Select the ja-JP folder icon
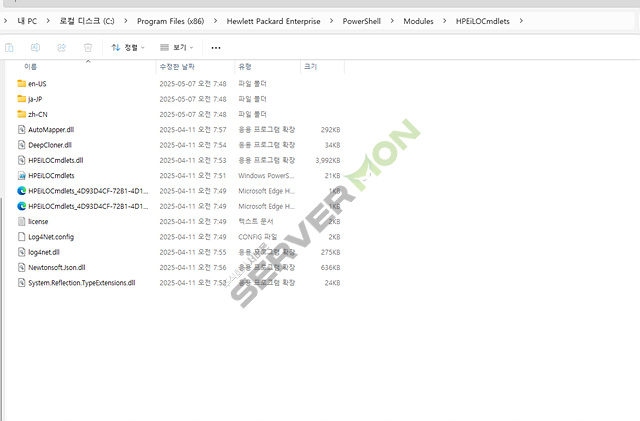 coord(22,99)
